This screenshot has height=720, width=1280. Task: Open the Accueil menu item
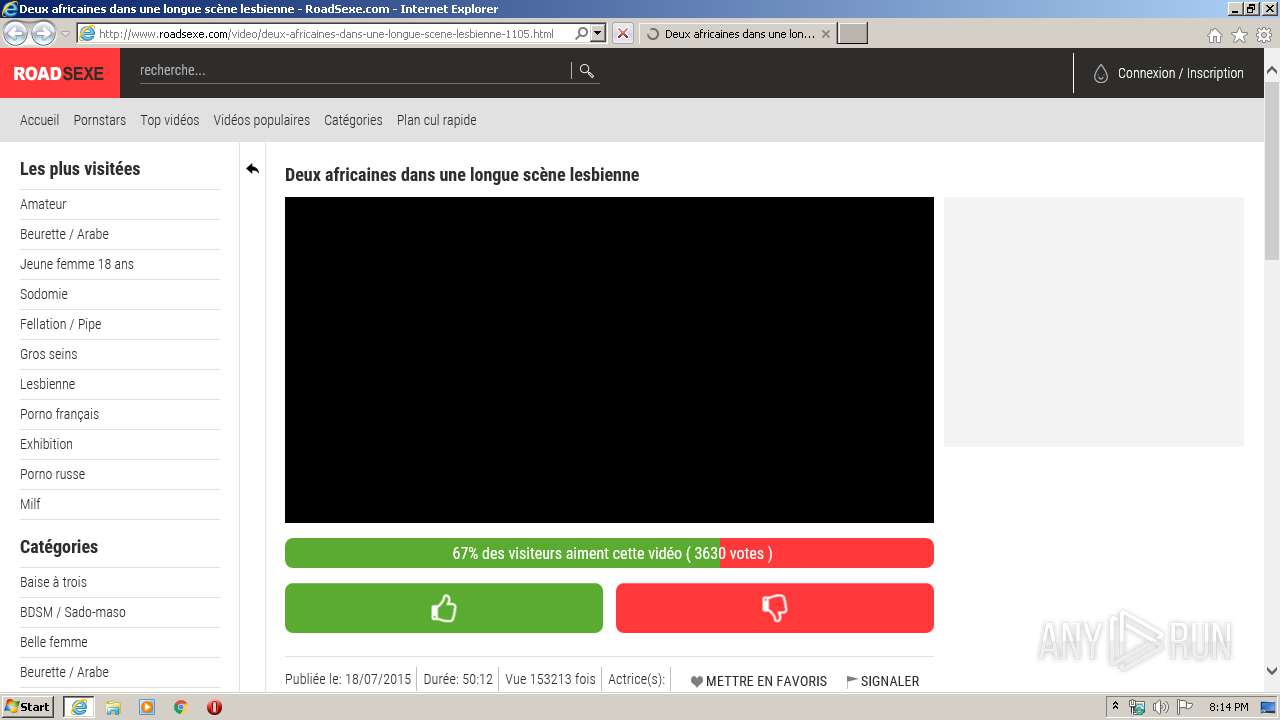(39, 120)
